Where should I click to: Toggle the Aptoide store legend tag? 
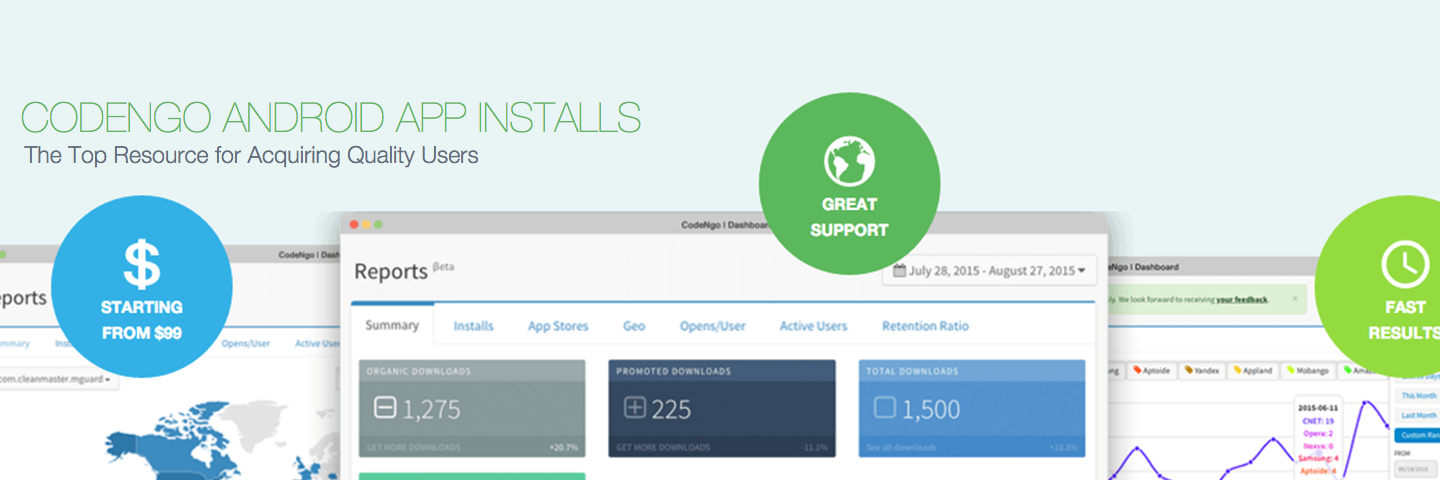point(1153,370)
